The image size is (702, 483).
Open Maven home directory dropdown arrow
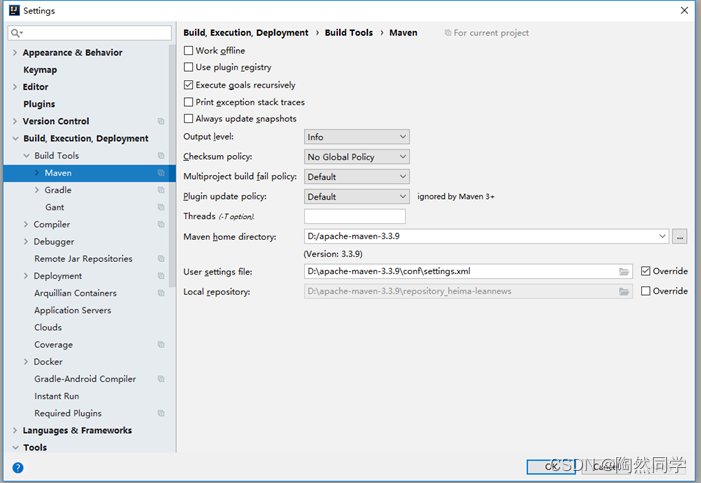(662, 236)
